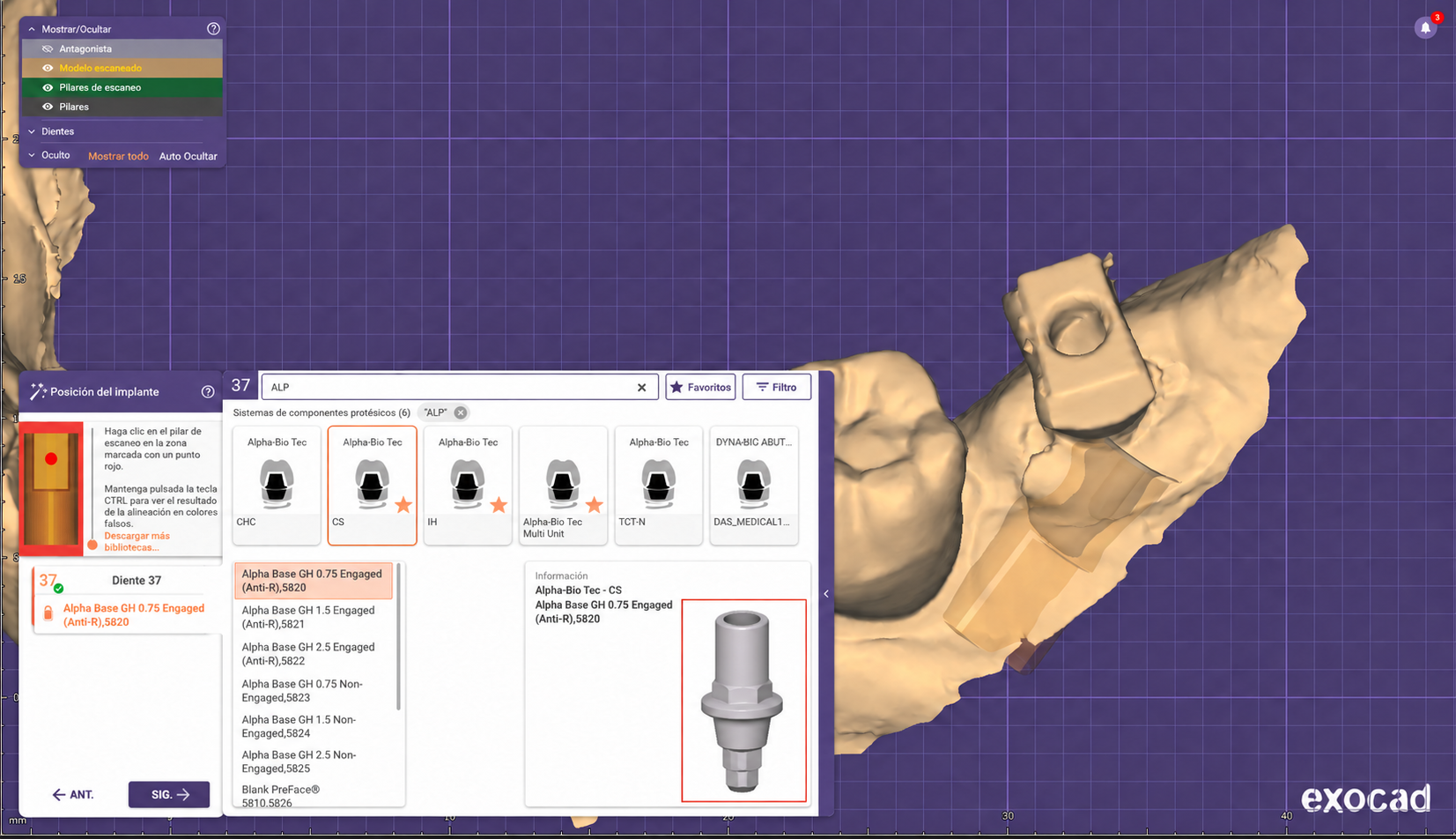This screenshot has height=839, width=1456.
Task: Select the Alpha-Bio Tec Multi Unit card
Action: click(563, 486)
